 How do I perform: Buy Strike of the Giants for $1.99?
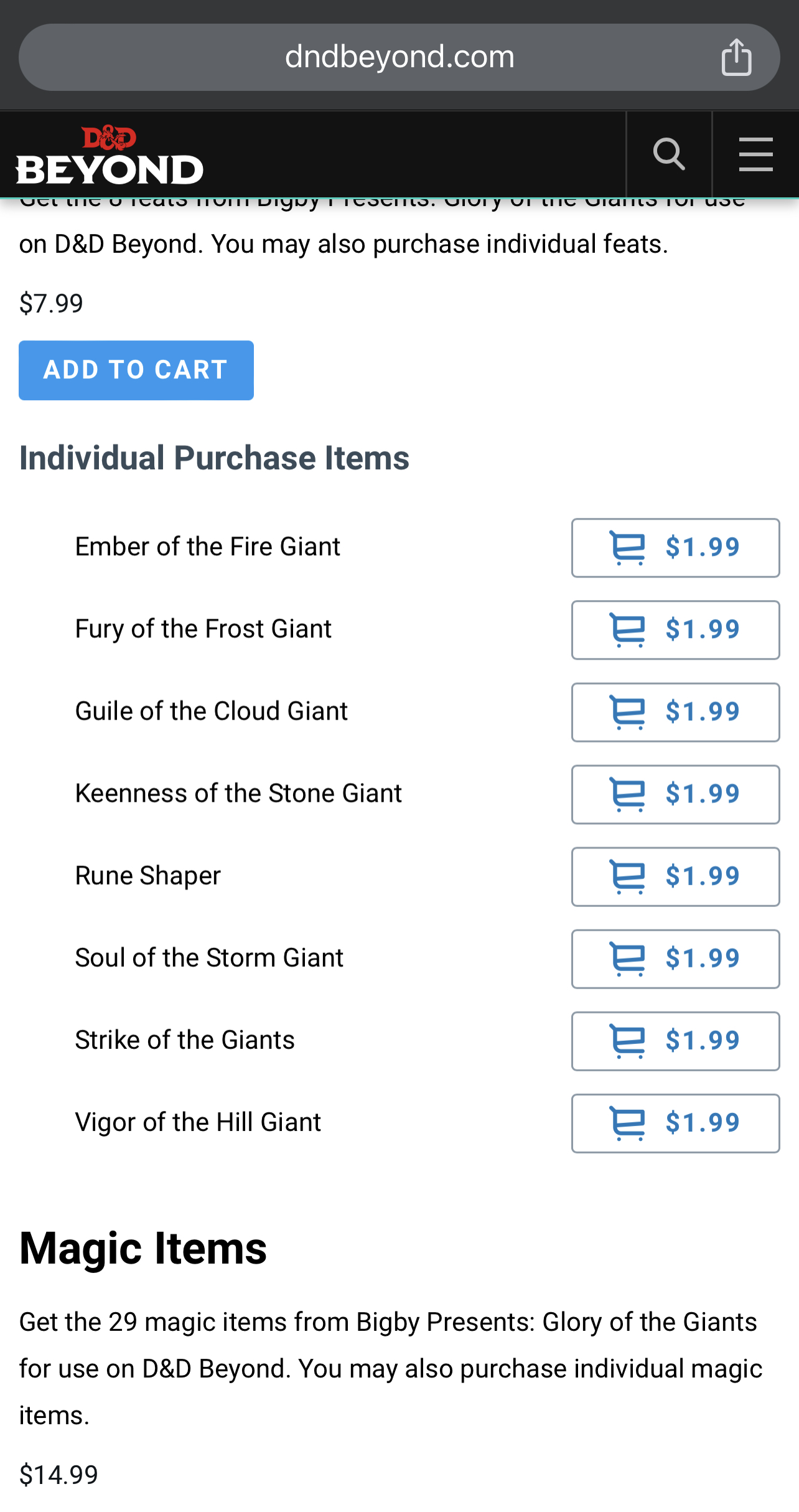tap(675, 1041)
